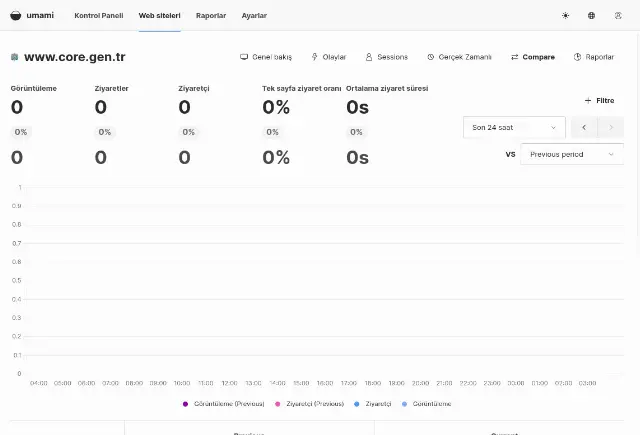The height and width of the screenshot is (435, 640).
Task: Click the Ziyaretler metric label
Action: click(x=111, y=88)
